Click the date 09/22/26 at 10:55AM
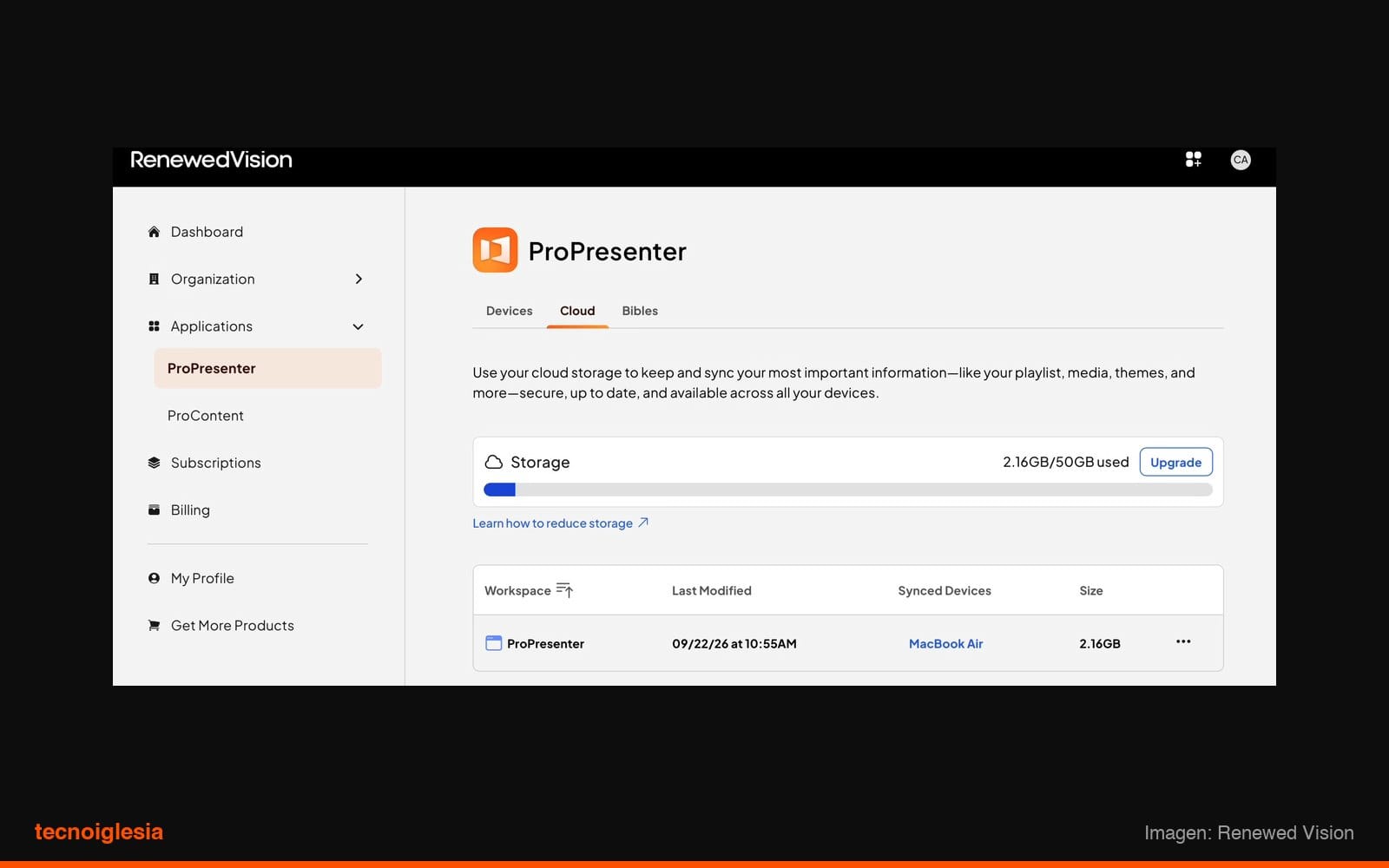Screen dimensions: 1389x868 (x=734, y=643)
